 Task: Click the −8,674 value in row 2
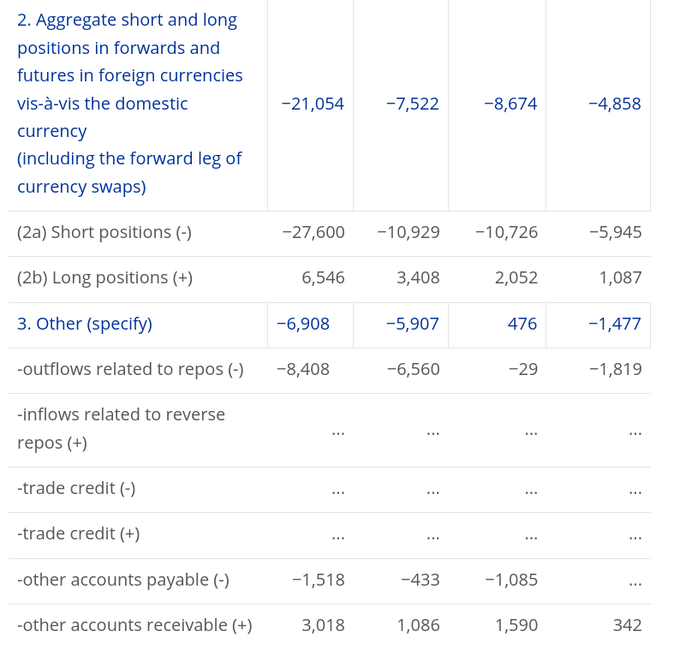510,104
